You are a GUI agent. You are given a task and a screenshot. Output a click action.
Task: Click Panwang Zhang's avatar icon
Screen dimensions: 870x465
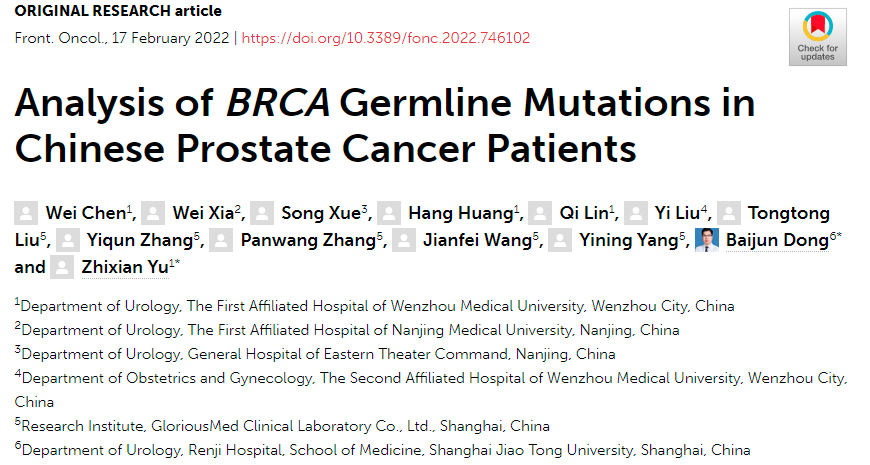[x=221, y=240]
